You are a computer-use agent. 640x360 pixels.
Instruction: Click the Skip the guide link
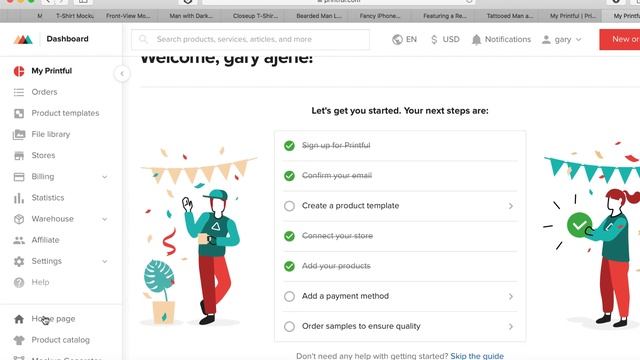477,356
